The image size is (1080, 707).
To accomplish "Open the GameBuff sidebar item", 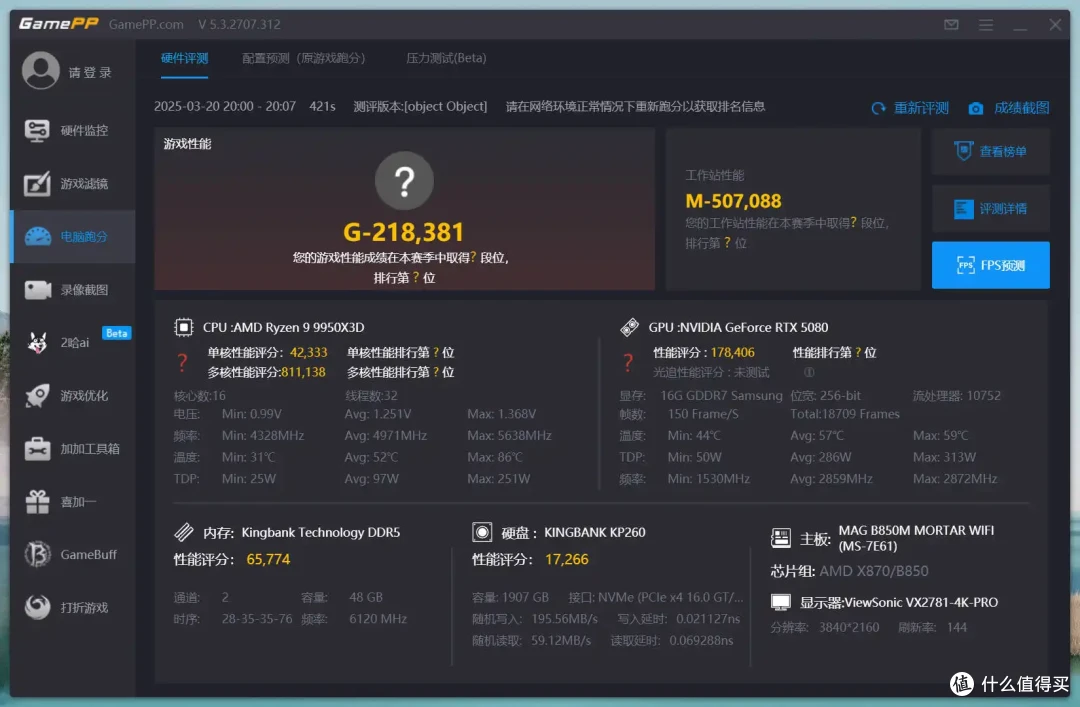I will coord(72,554).
